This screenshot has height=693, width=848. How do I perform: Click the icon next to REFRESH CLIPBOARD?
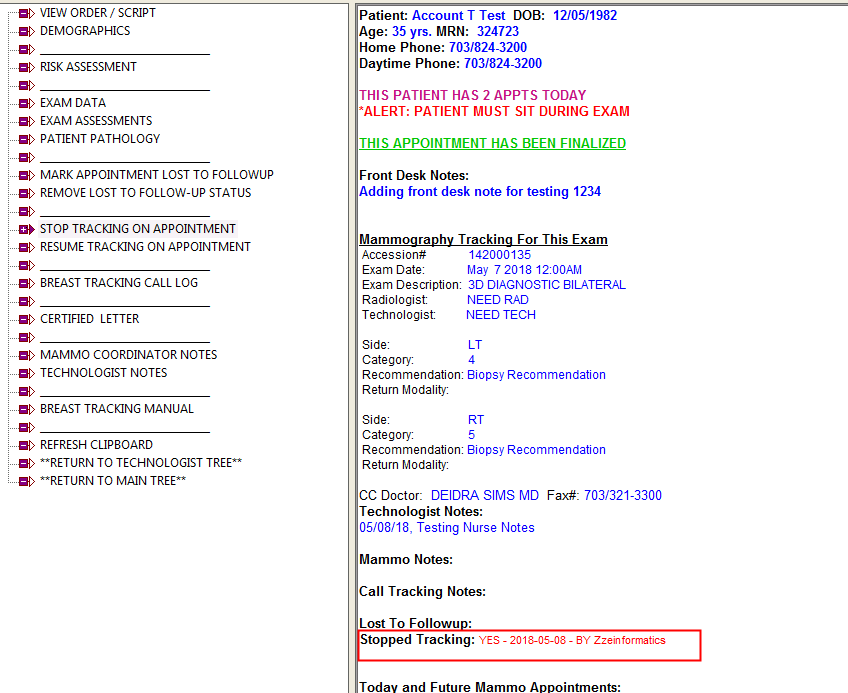(x=26, y=445)
